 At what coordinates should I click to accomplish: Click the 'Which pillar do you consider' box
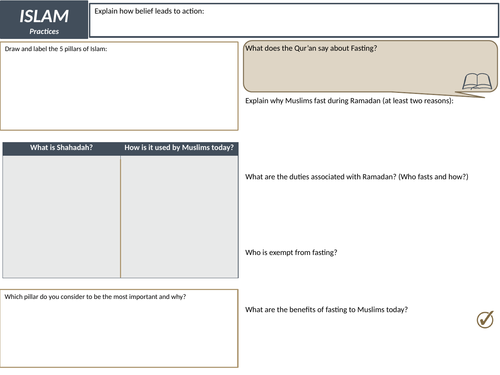click(119, 329)
